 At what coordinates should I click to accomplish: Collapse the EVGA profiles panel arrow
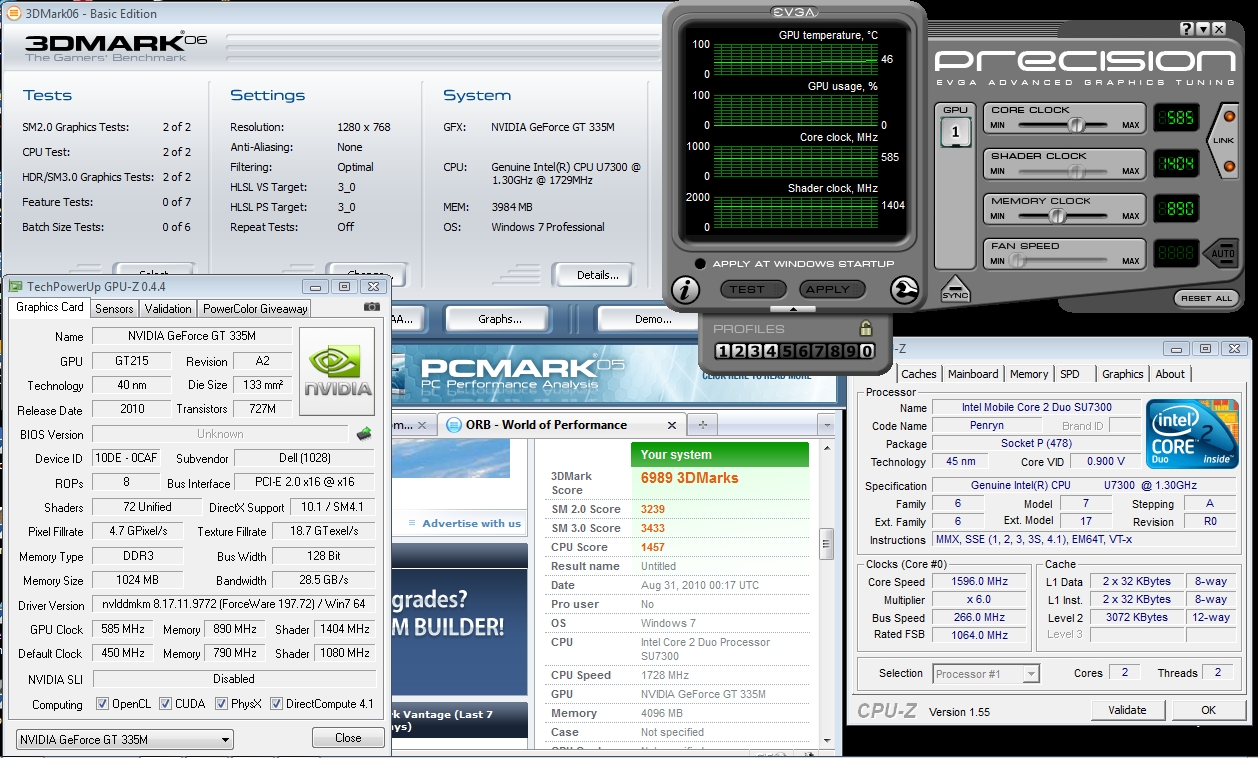pos(794,310)
